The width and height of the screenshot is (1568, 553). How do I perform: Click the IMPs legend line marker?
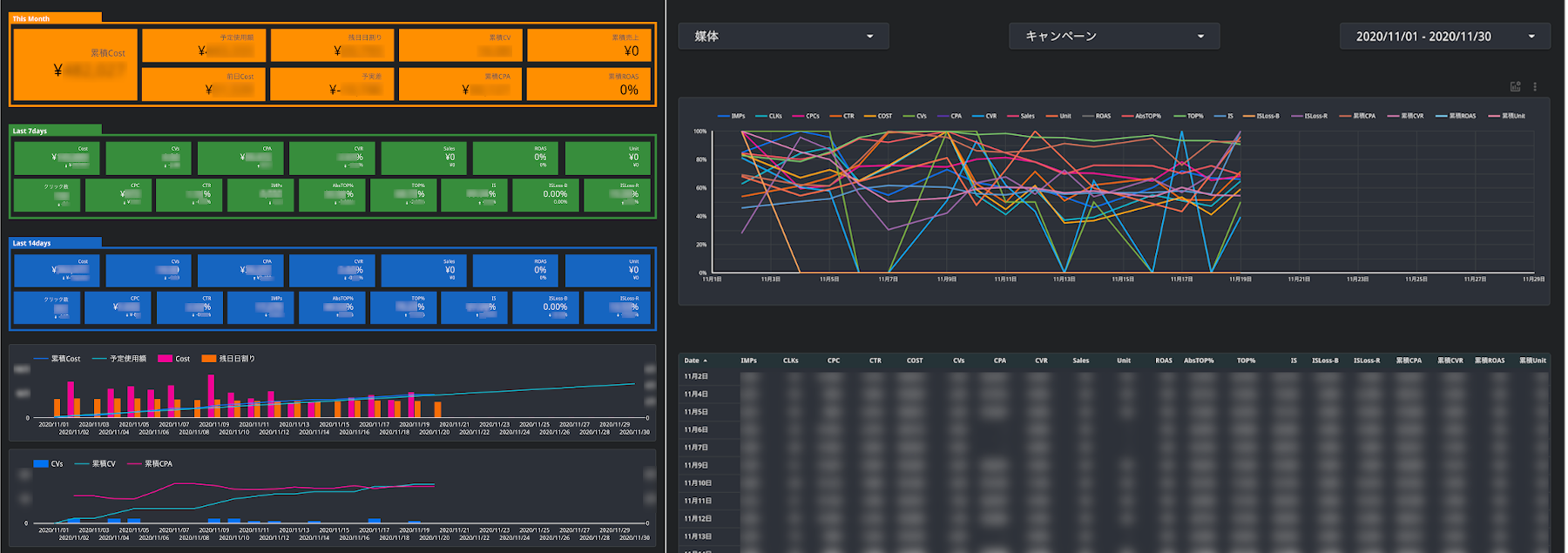723,116
